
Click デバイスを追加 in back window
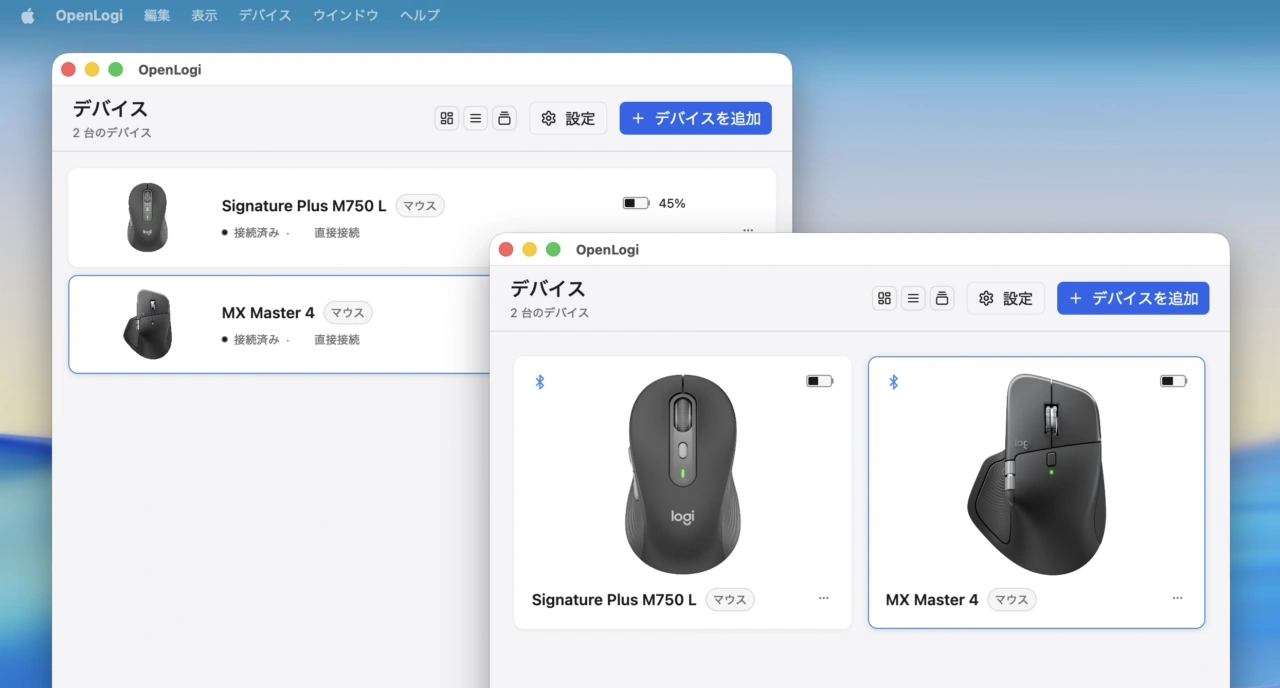coord(695,118)
